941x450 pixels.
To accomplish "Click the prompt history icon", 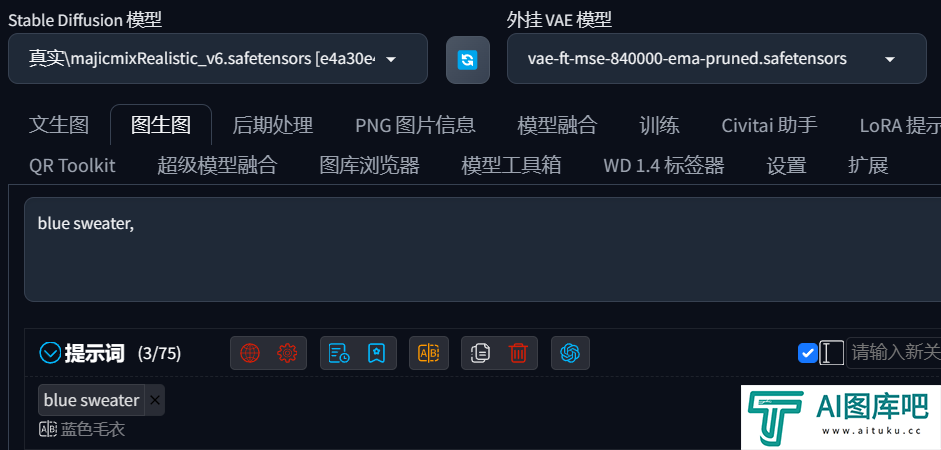I will [x=339, y=353].
